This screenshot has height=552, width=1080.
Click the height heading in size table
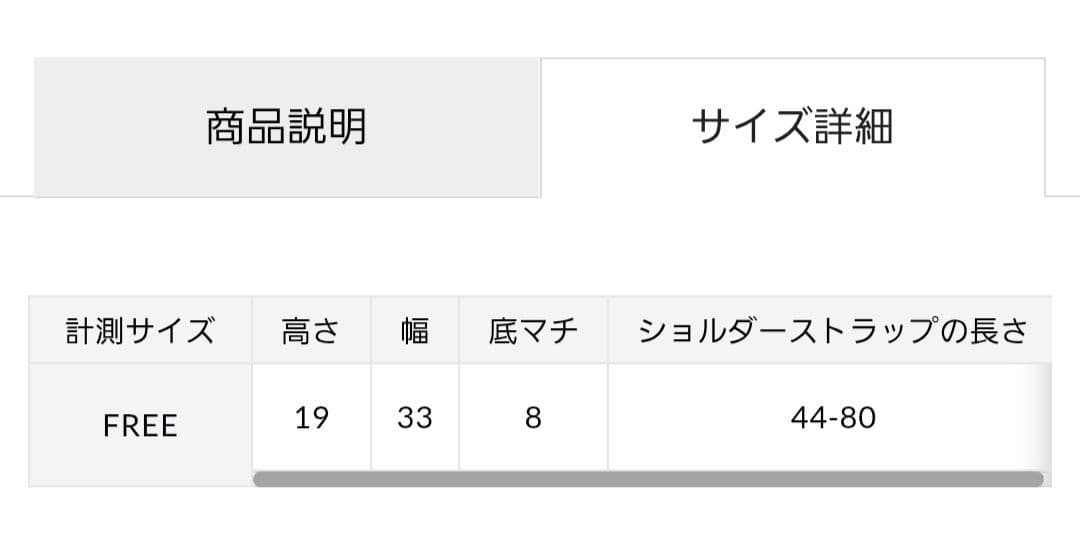(311, 330)
